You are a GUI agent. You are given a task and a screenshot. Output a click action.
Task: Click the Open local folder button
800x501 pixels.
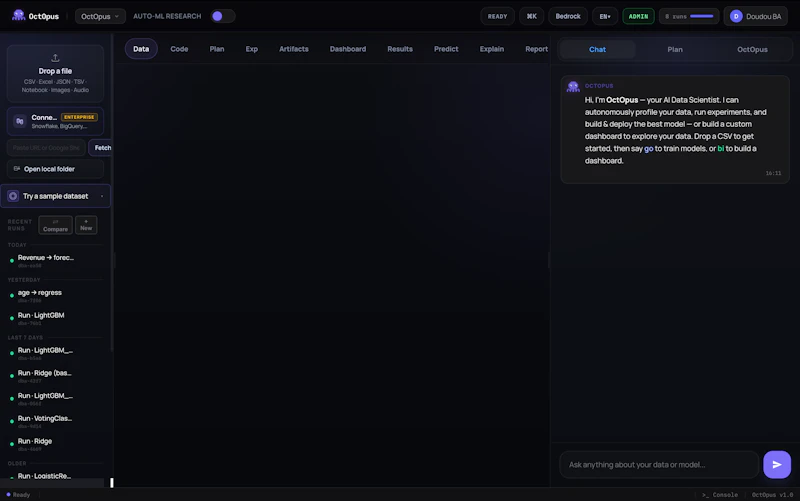(55, 169)
